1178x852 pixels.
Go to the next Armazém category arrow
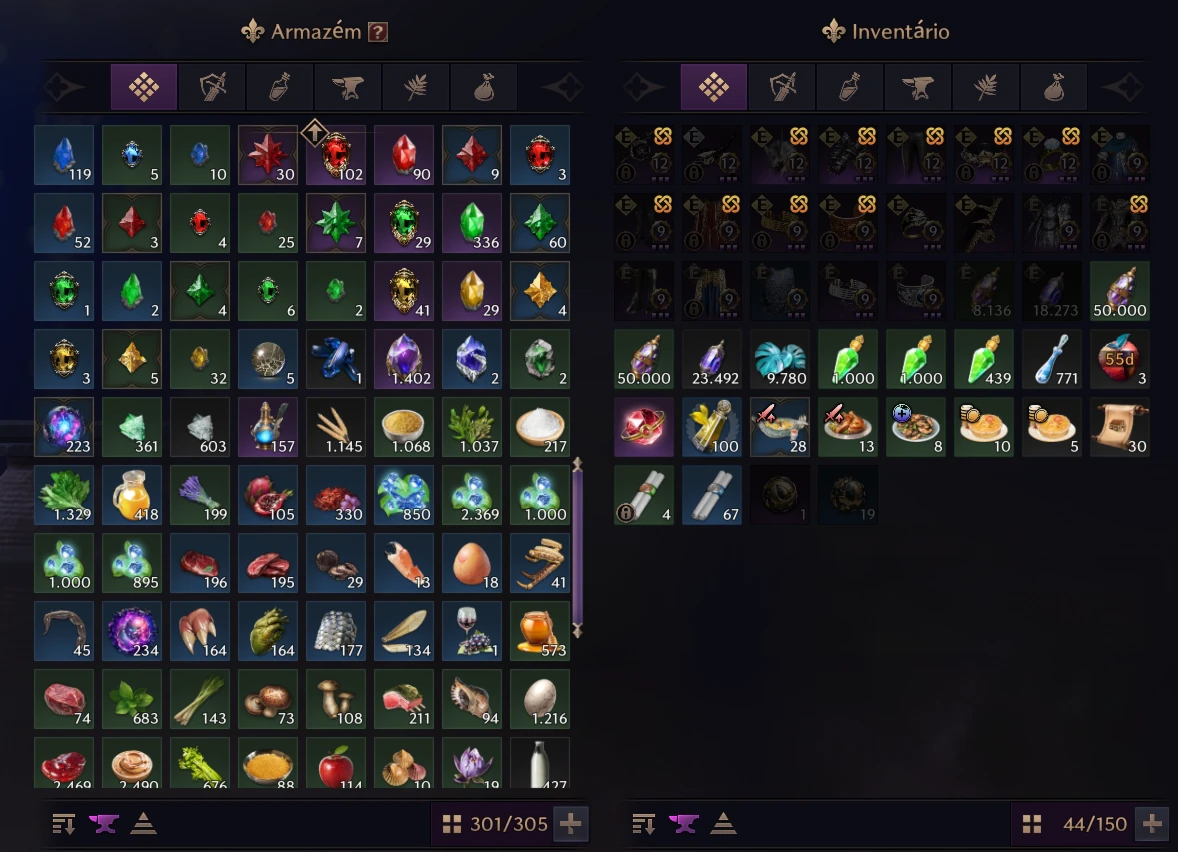563,87
